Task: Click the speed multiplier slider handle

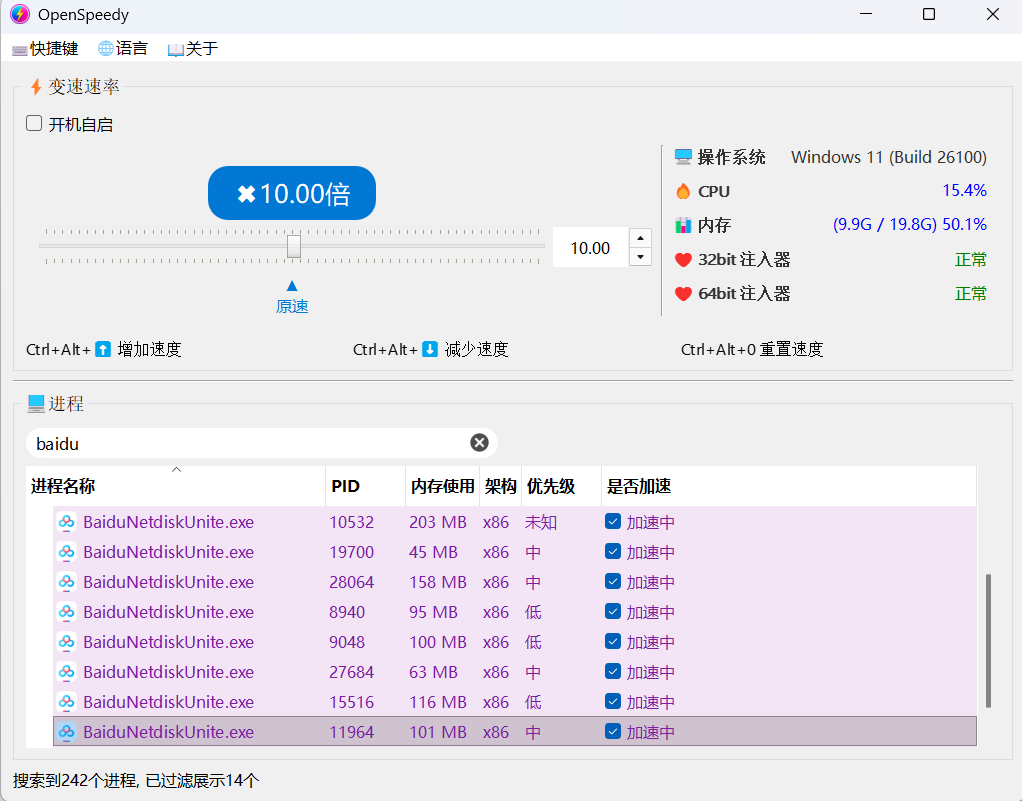Action: point(293,246)
